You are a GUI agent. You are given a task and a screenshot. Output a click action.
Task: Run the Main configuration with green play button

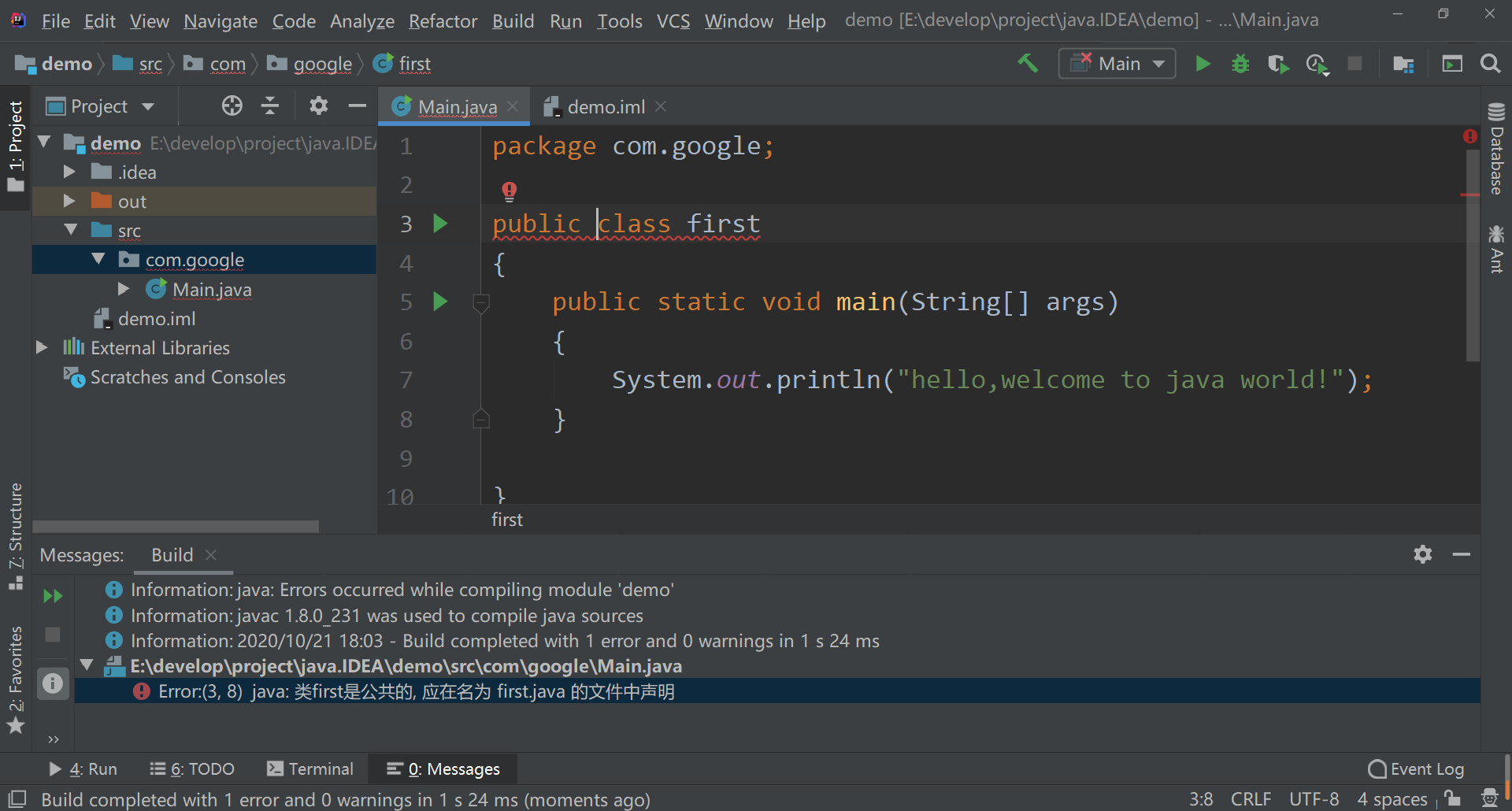click(x=1203, y=63)
